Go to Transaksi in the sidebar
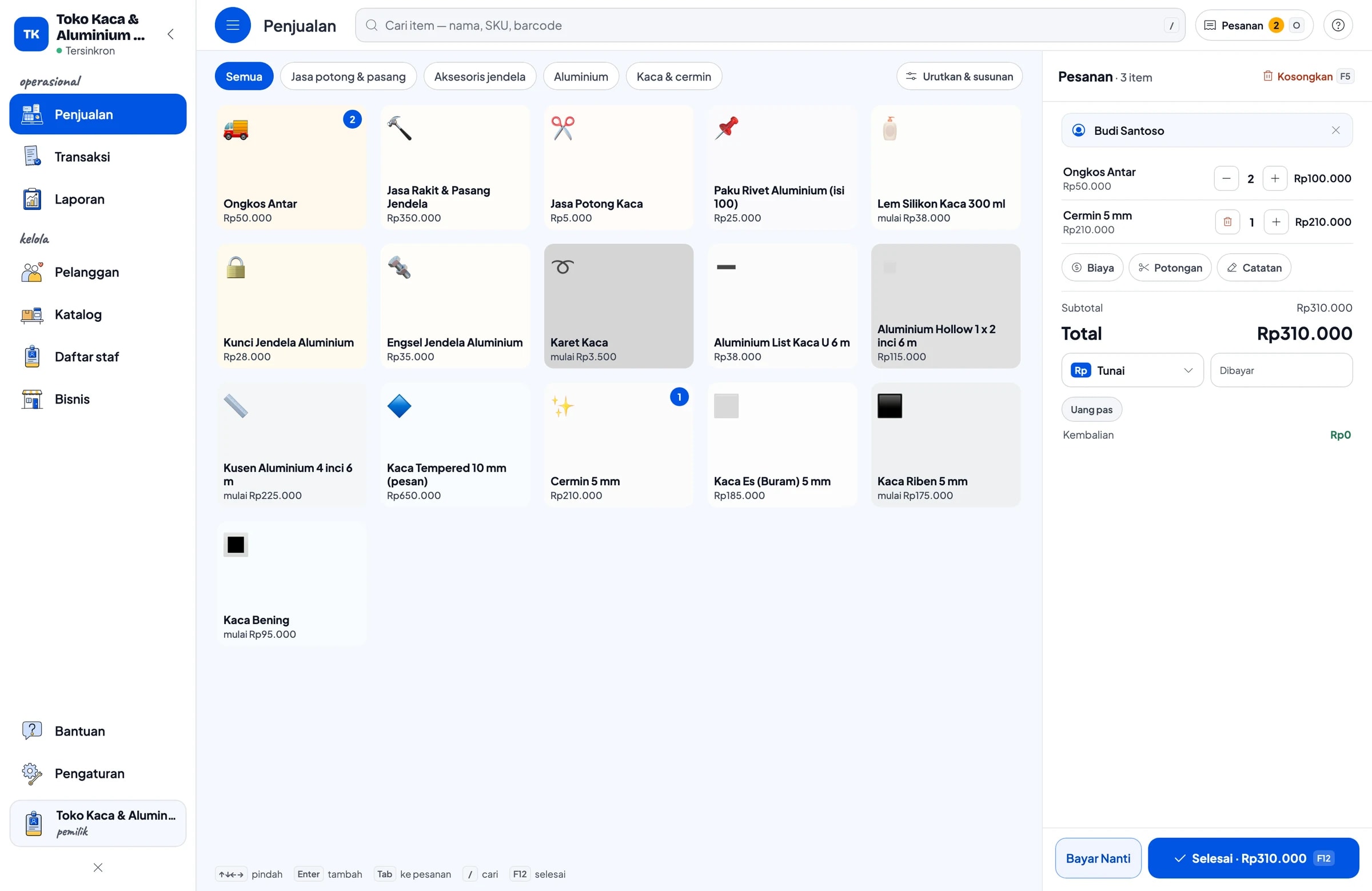The height and width of the screenshot is (891, 1372). [98, 157]
